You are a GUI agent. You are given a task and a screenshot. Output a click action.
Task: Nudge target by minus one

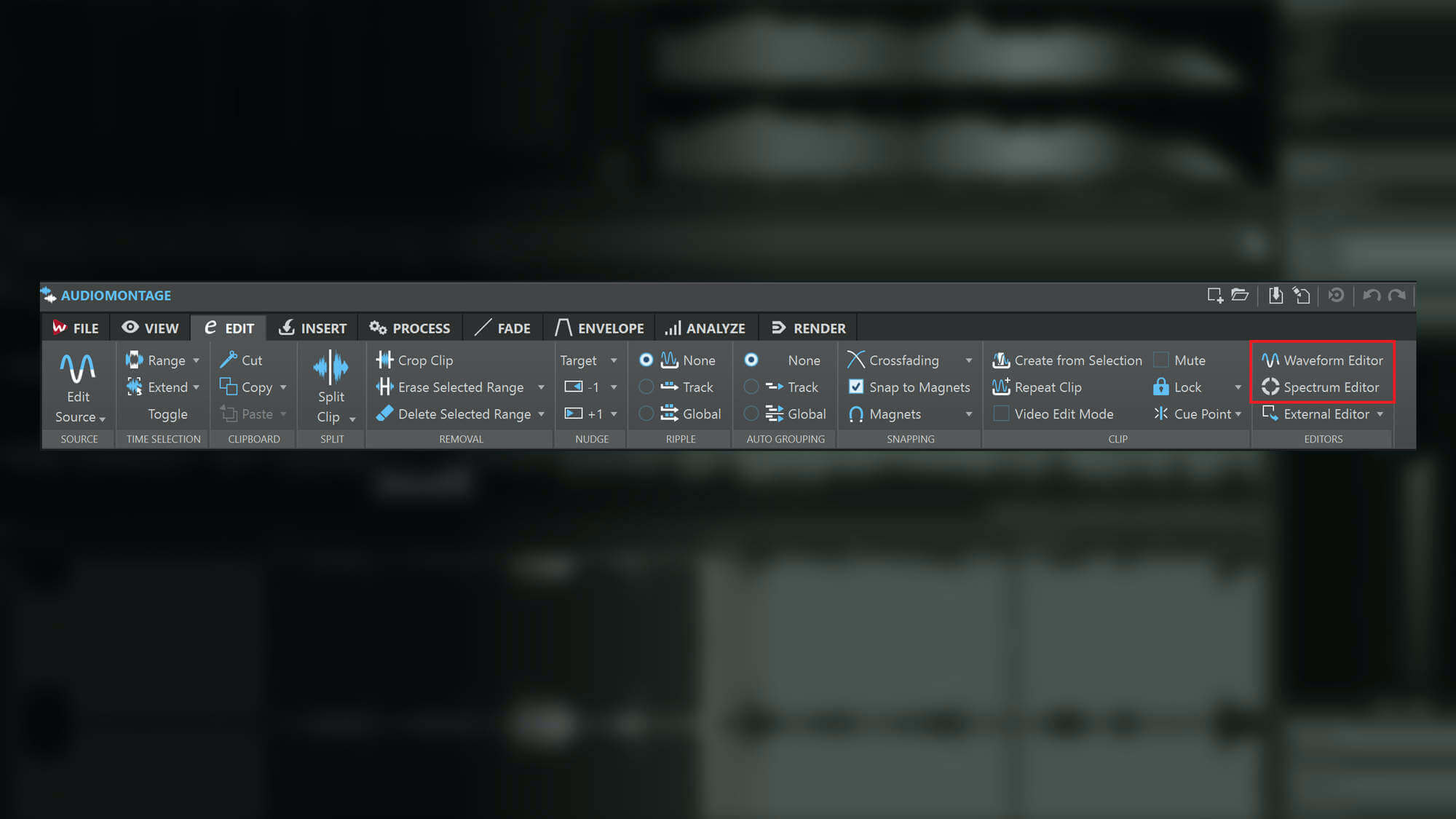[x=582, y=387]
